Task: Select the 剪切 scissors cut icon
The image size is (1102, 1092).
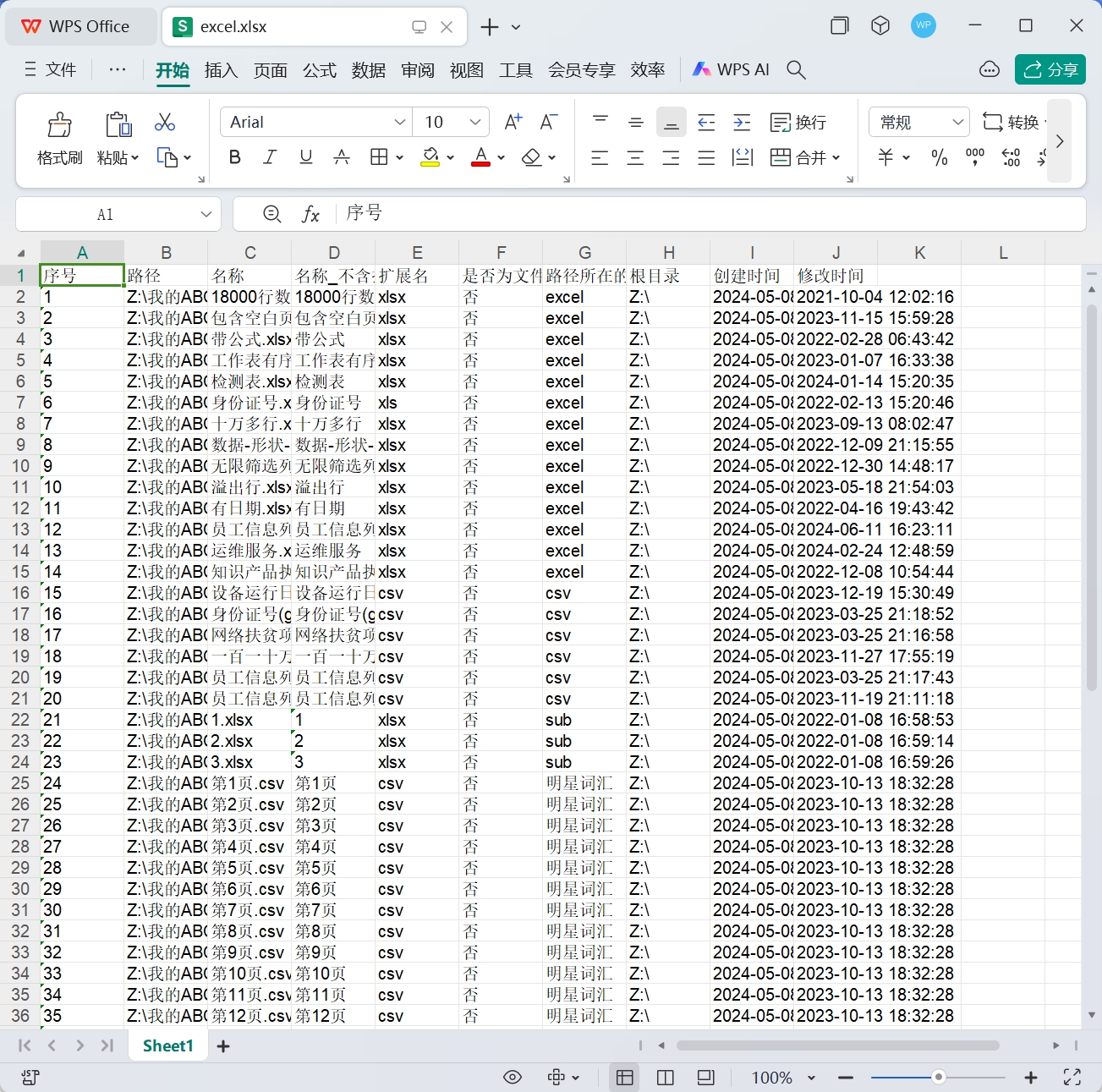Action: coord(165,123)
